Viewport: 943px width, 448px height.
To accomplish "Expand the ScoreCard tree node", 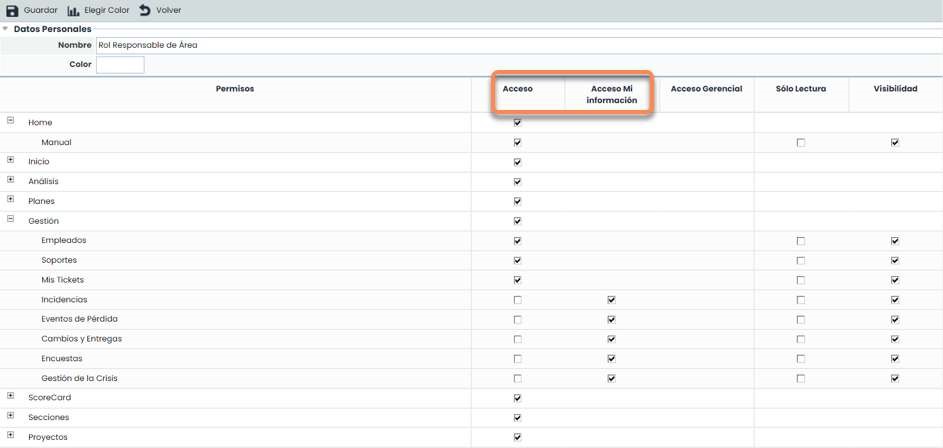I will [11, 396].
